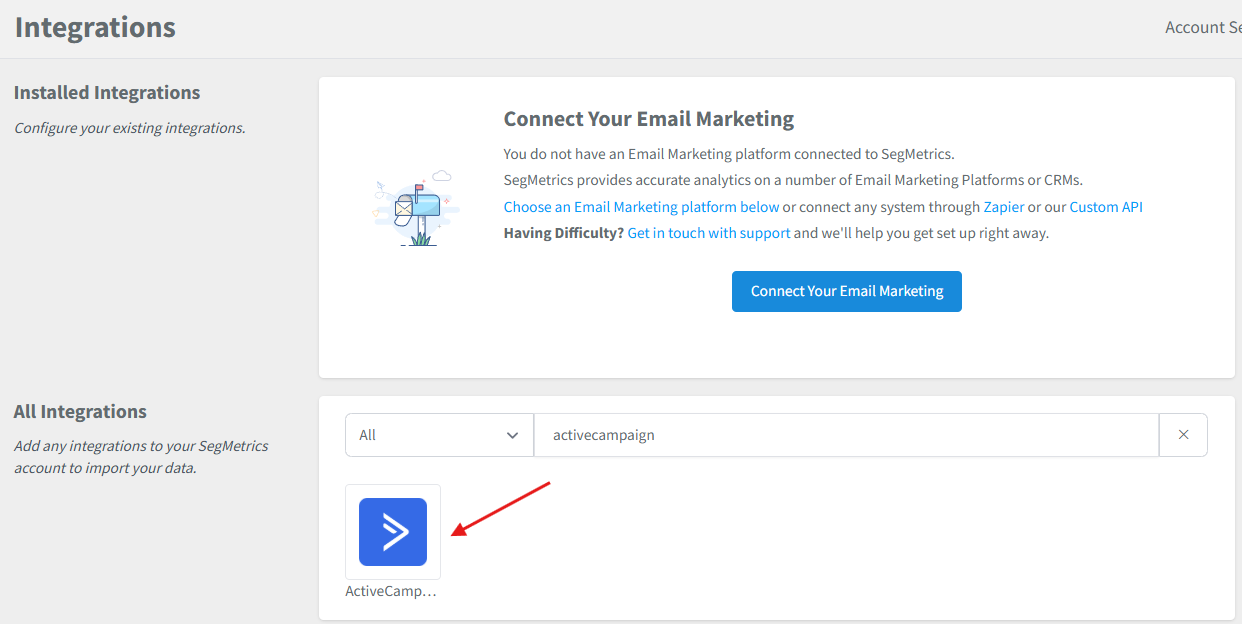
Task: Open the ActiveCampaign integration tile icon
Action: point(393,532)
